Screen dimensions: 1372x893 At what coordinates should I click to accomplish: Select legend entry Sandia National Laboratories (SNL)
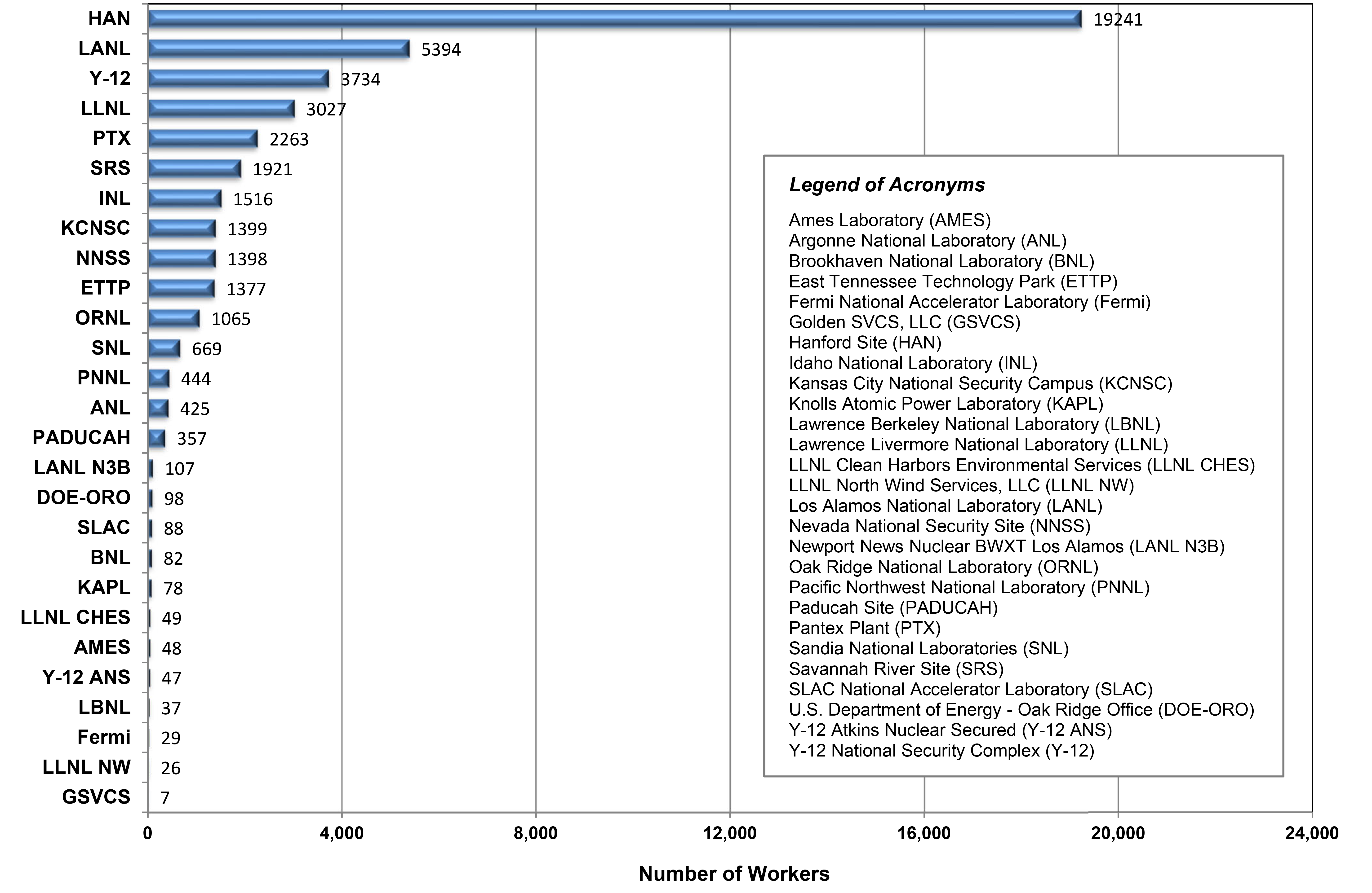click(929, 649)
